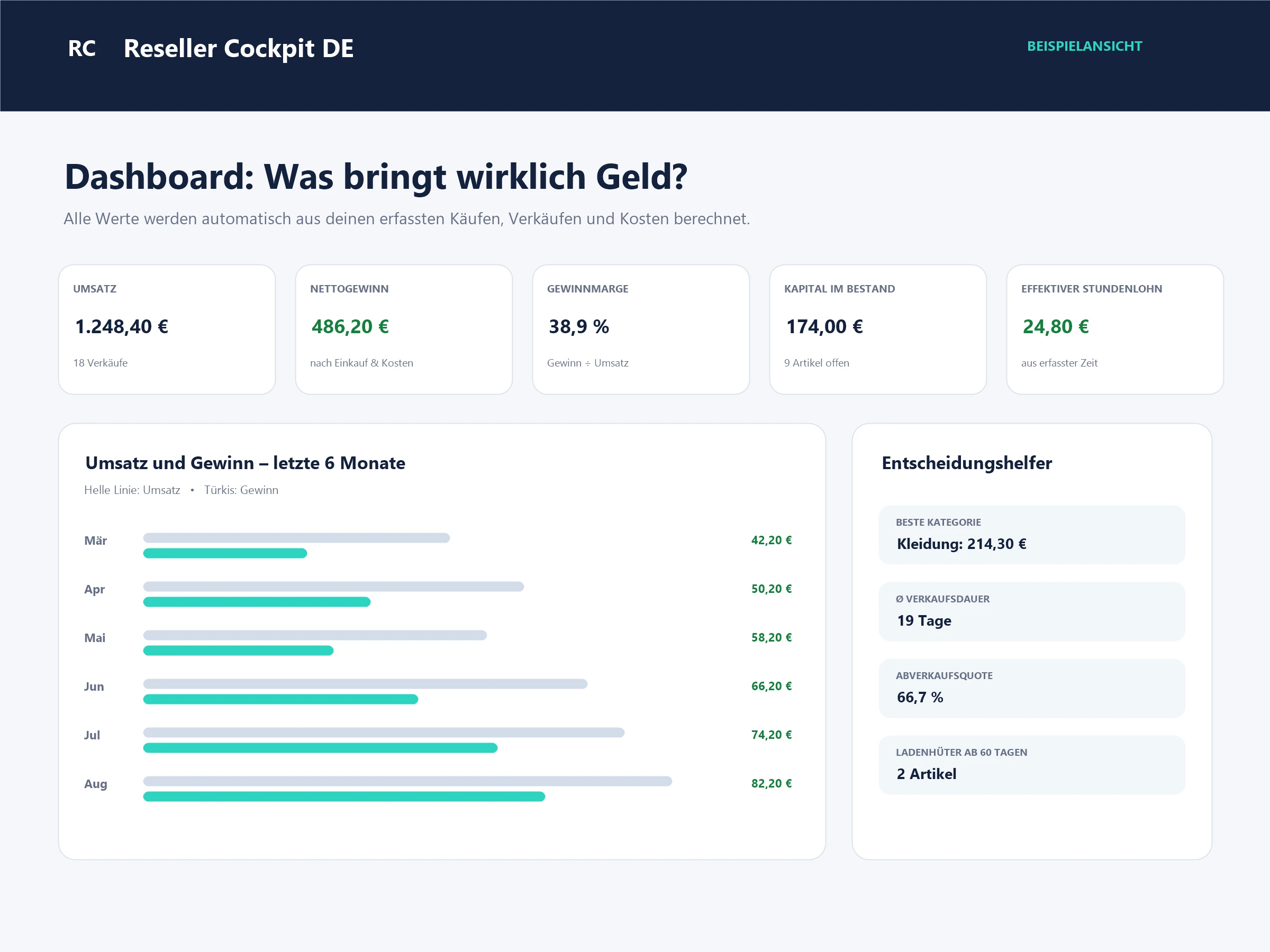Open the Reseller Cockpit DE title
The image size is (1270, 952).
[x=238, y=49]
